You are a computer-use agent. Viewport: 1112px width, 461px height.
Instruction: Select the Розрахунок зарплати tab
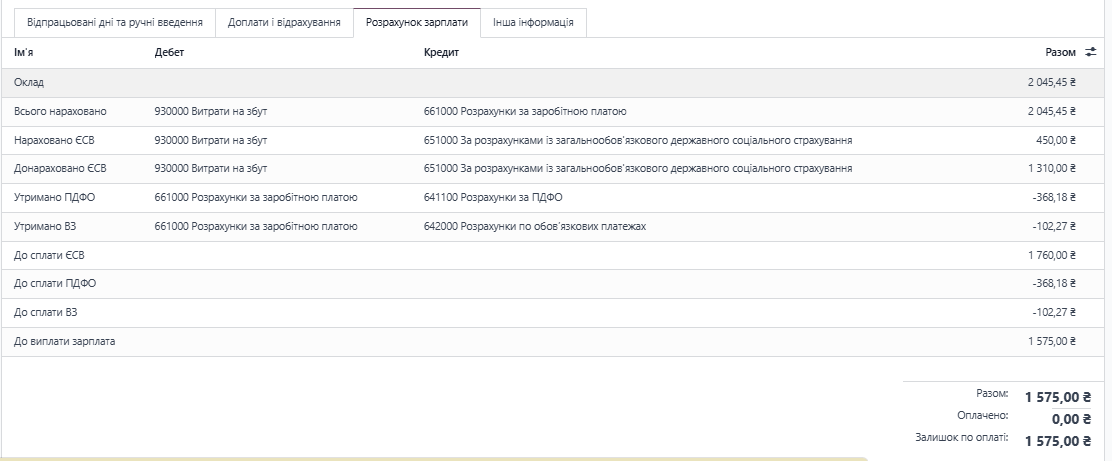pos(417,22)
